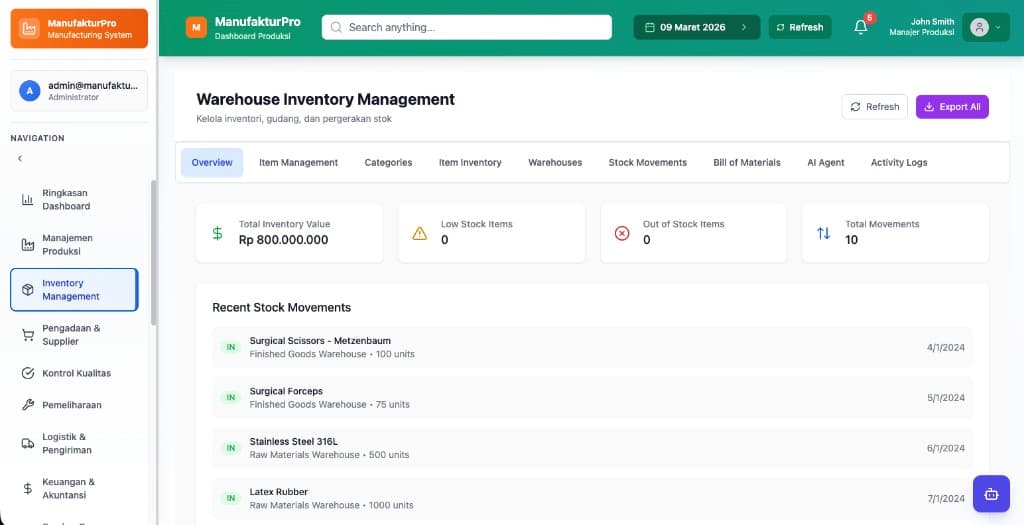Open the Bill of Materials tab
This screenshot has width=1024, height=525.
pyautogui.click(x=746, y=162)
